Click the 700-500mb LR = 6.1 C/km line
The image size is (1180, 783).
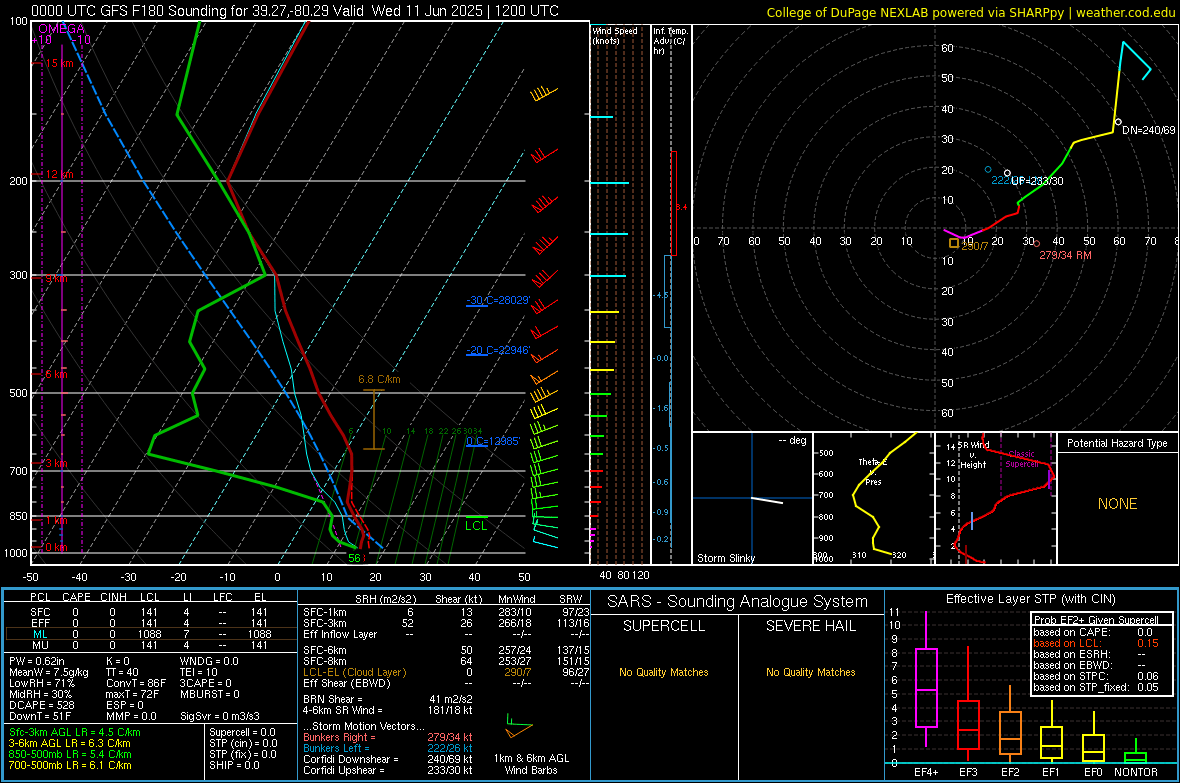tap(70, 765)
